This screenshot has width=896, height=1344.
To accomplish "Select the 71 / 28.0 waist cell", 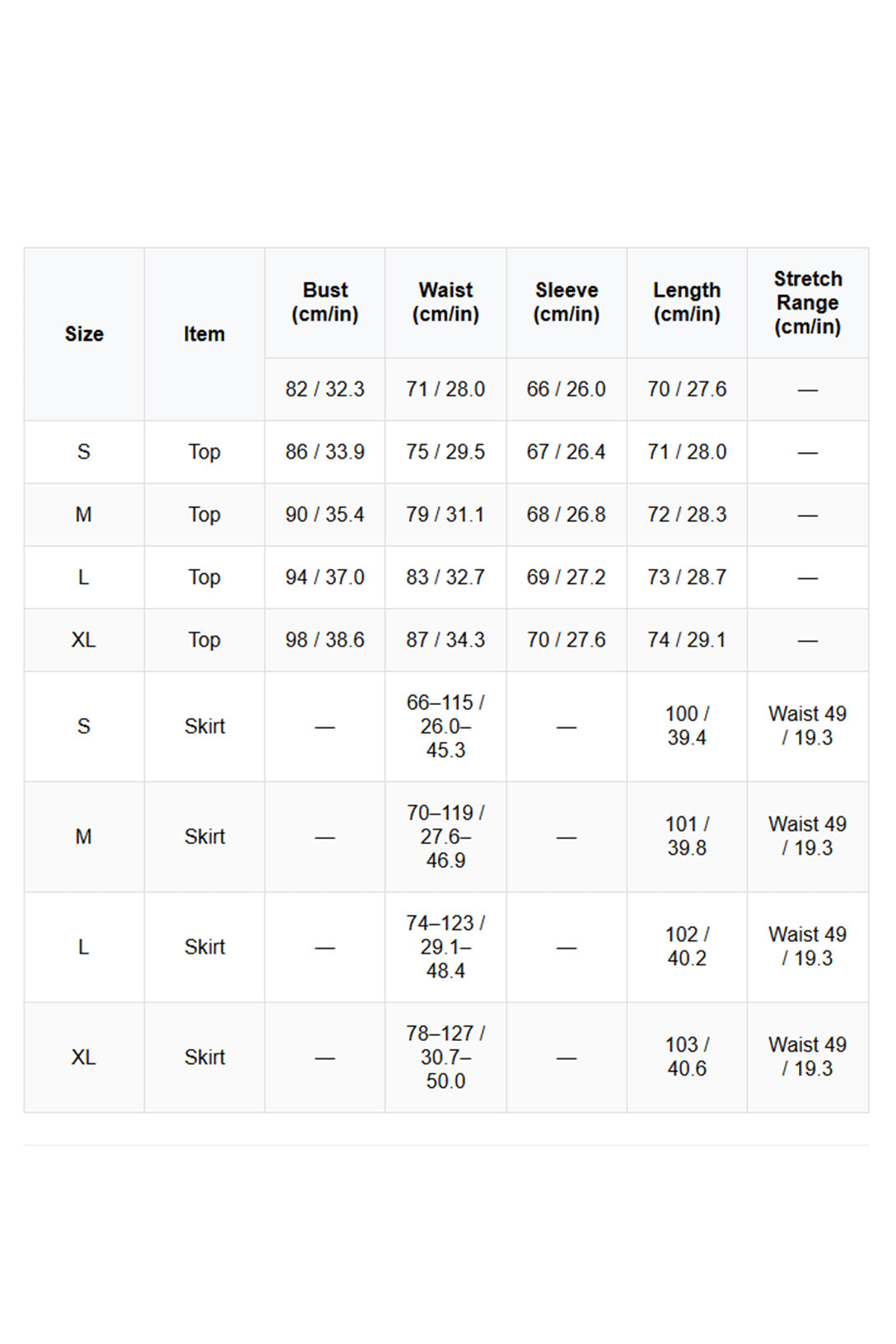I will [446, 390].
